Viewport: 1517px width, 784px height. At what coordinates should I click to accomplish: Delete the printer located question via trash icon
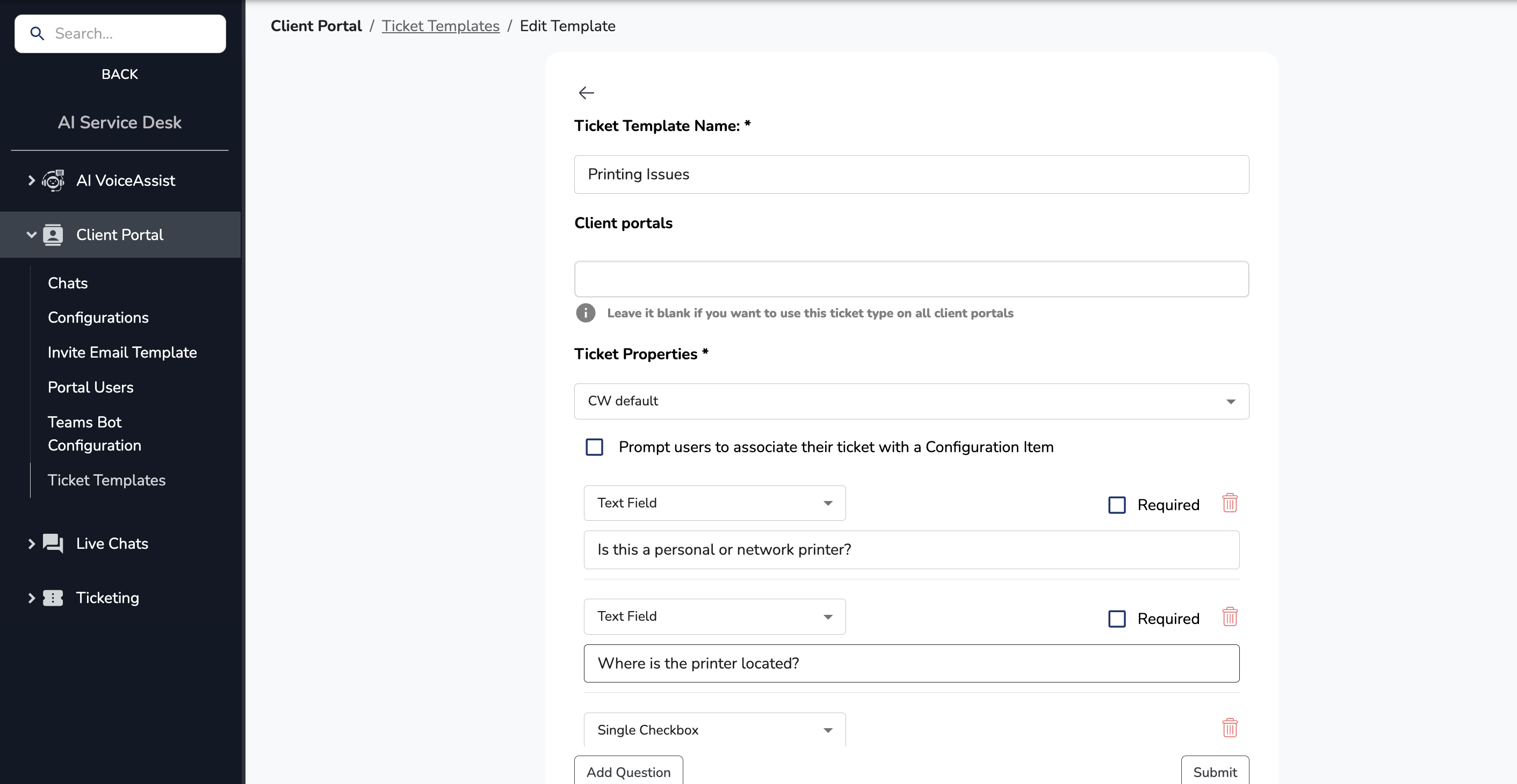point(1230,617)
